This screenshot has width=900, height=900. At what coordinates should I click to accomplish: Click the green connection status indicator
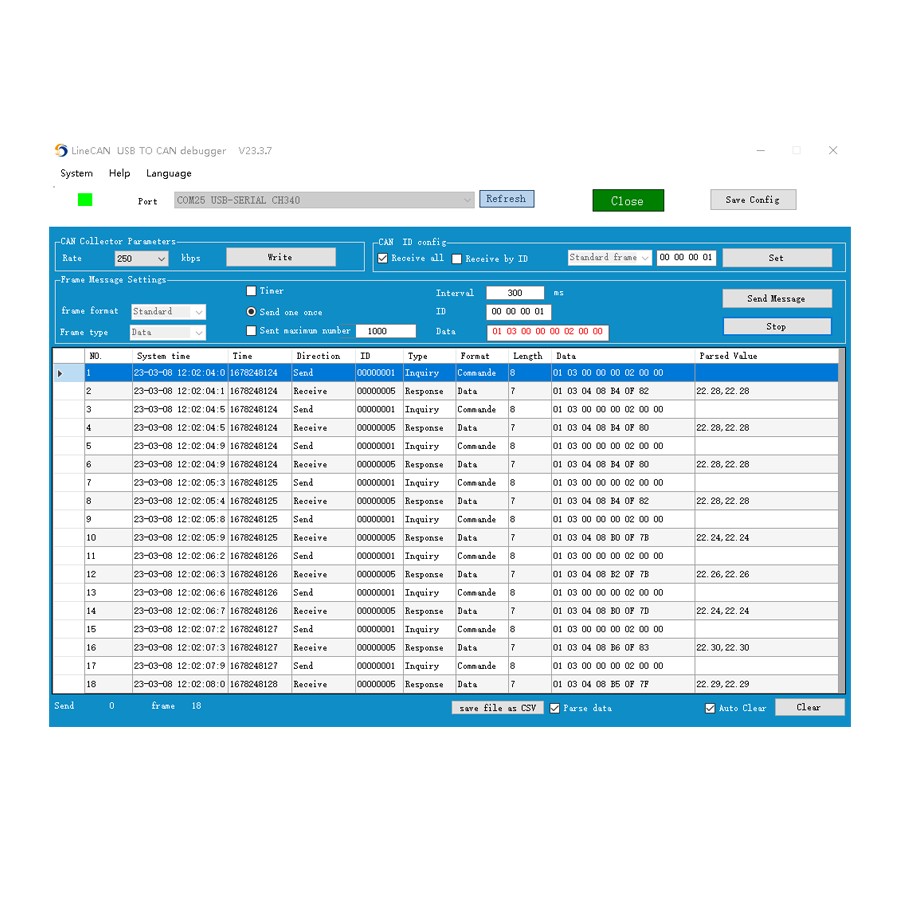(85, 200)
